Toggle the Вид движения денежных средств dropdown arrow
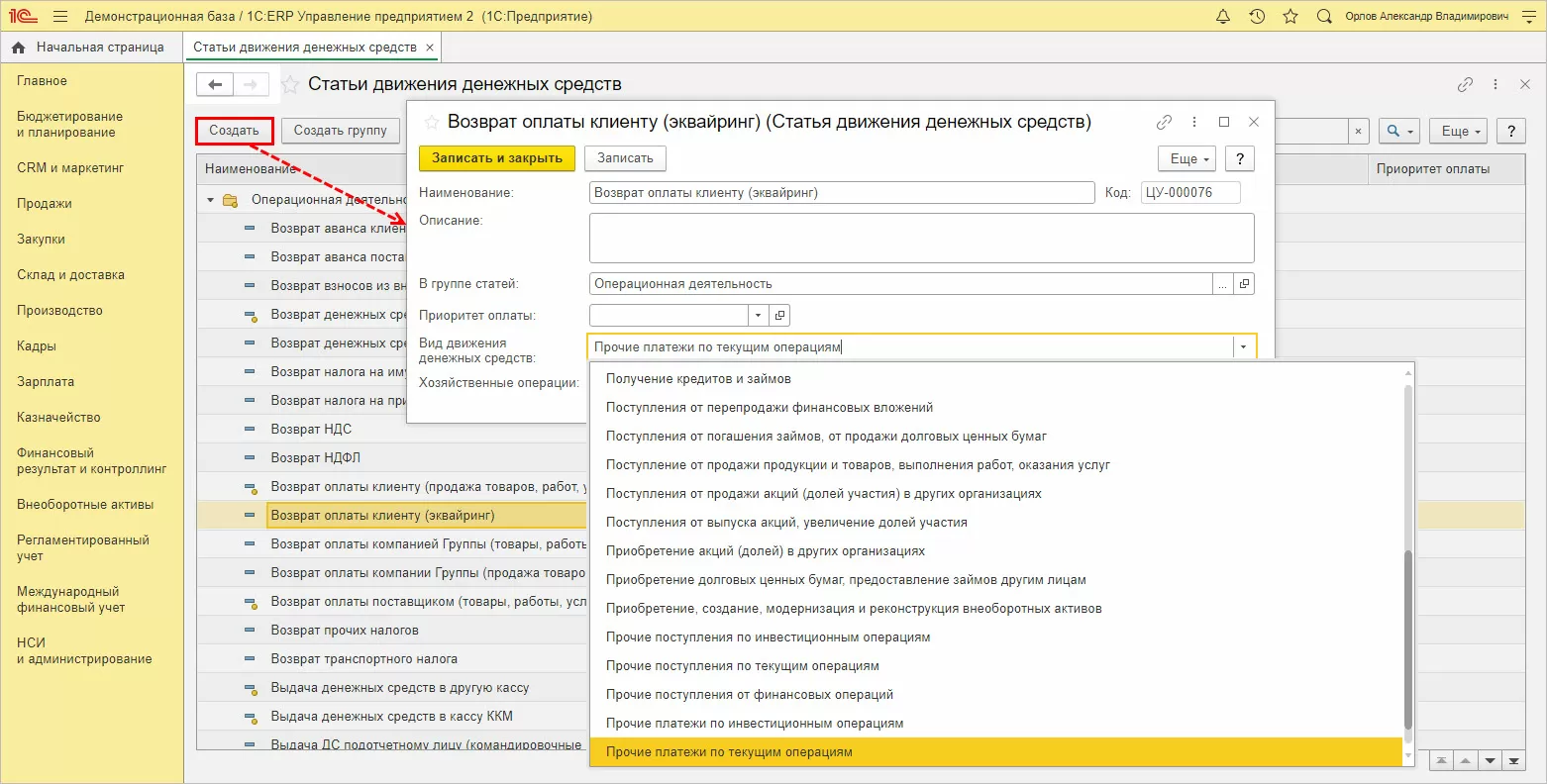Image resolution: width=1547 pixels, height=784 pixels. (x=1242, y=347)
